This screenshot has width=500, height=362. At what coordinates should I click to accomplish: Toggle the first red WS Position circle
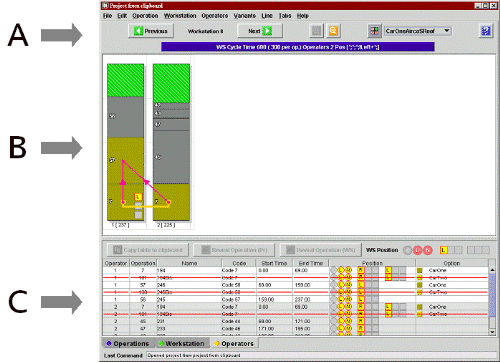[x=417, y=250]
